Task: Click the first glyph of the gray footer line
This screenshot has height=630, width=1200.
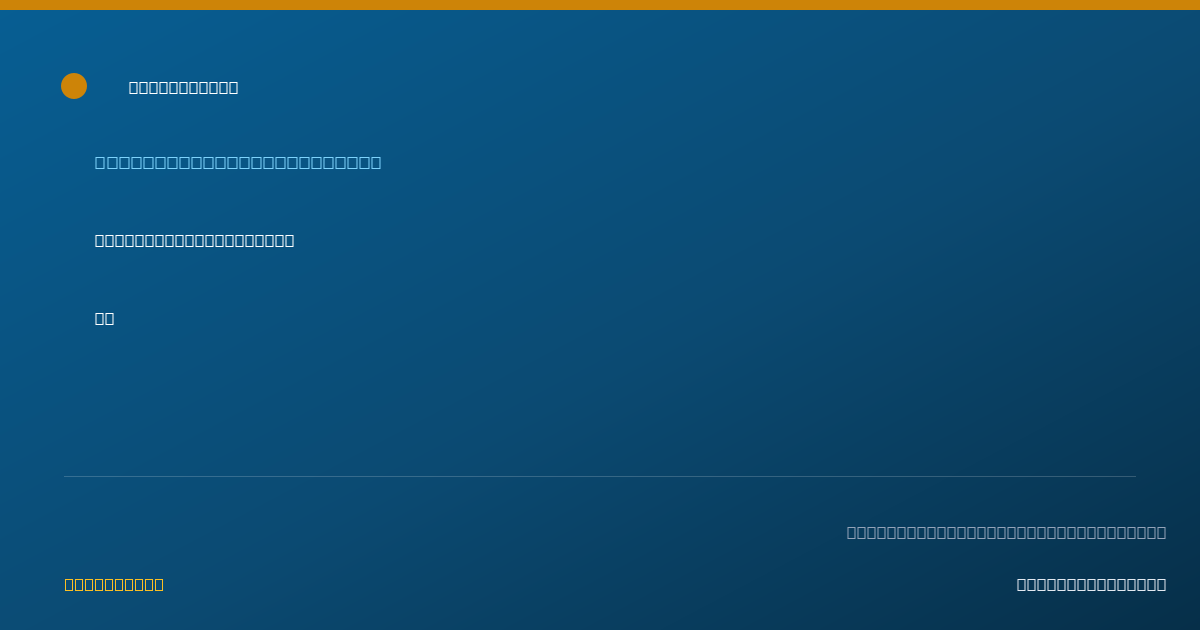Action: pyautogui.click(x=852, y=533)
